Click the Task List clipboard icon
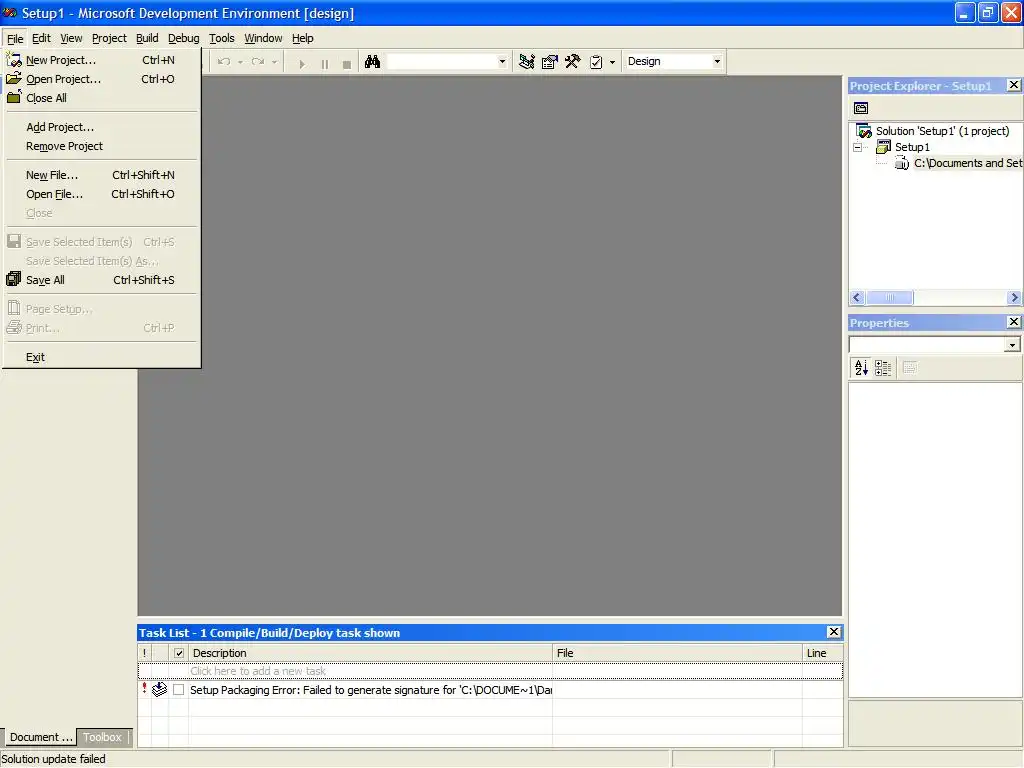This screenshot has width=1024, height=768. click(596, 61)
